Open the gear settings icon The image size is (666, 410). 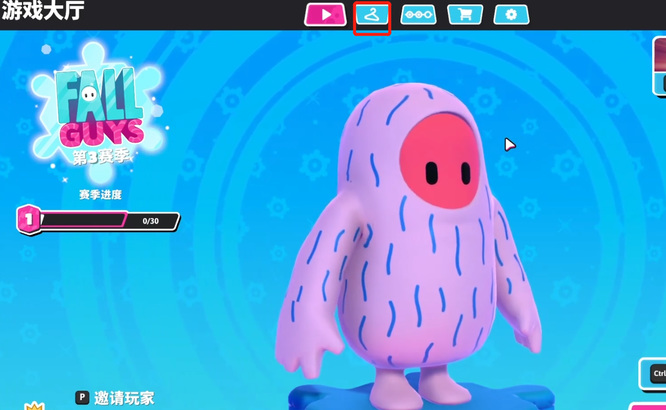(511, 15)
